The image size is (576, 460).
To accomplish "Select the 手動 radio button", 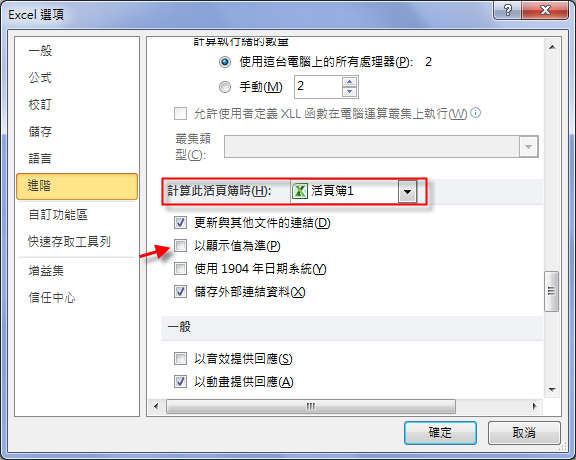I will click(225, 87).
